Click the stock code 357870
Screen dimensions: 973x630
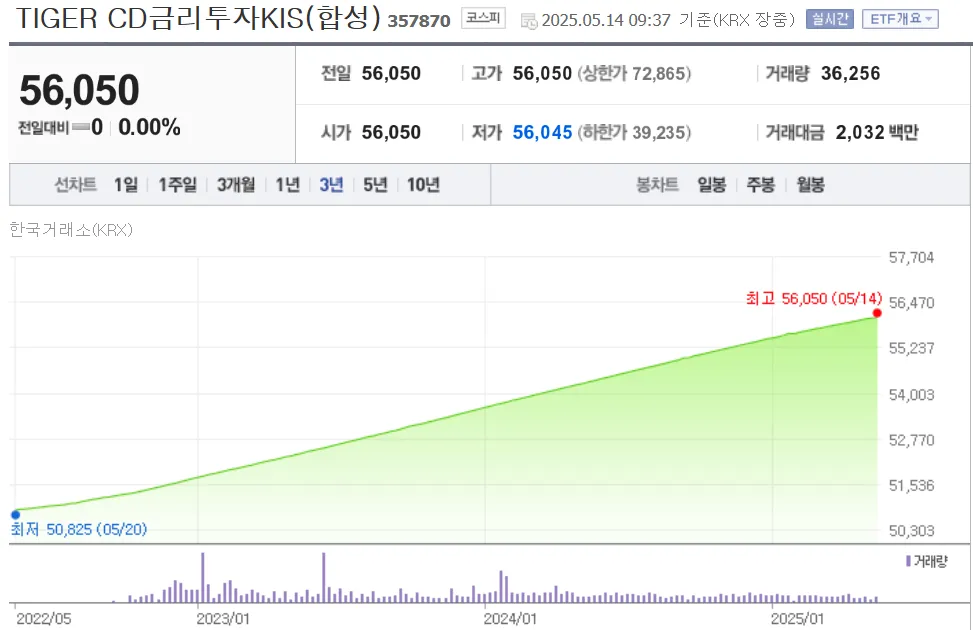pyautogui.click(x=419, y=21)
